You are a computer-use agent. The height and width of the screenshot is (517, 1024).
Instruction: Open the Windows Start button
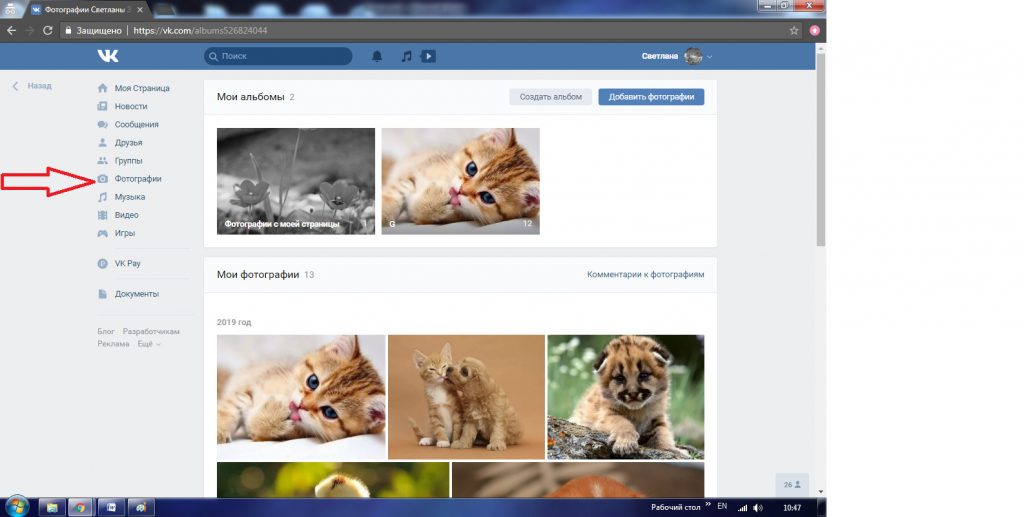pos(17,507)
